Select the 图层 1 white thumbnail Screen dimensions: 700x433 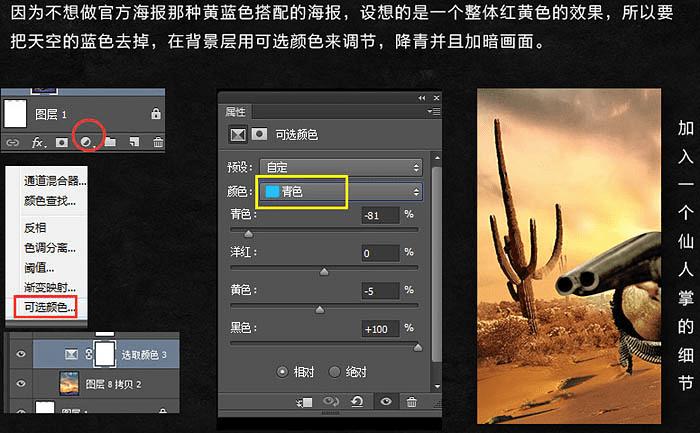[15, 113]
